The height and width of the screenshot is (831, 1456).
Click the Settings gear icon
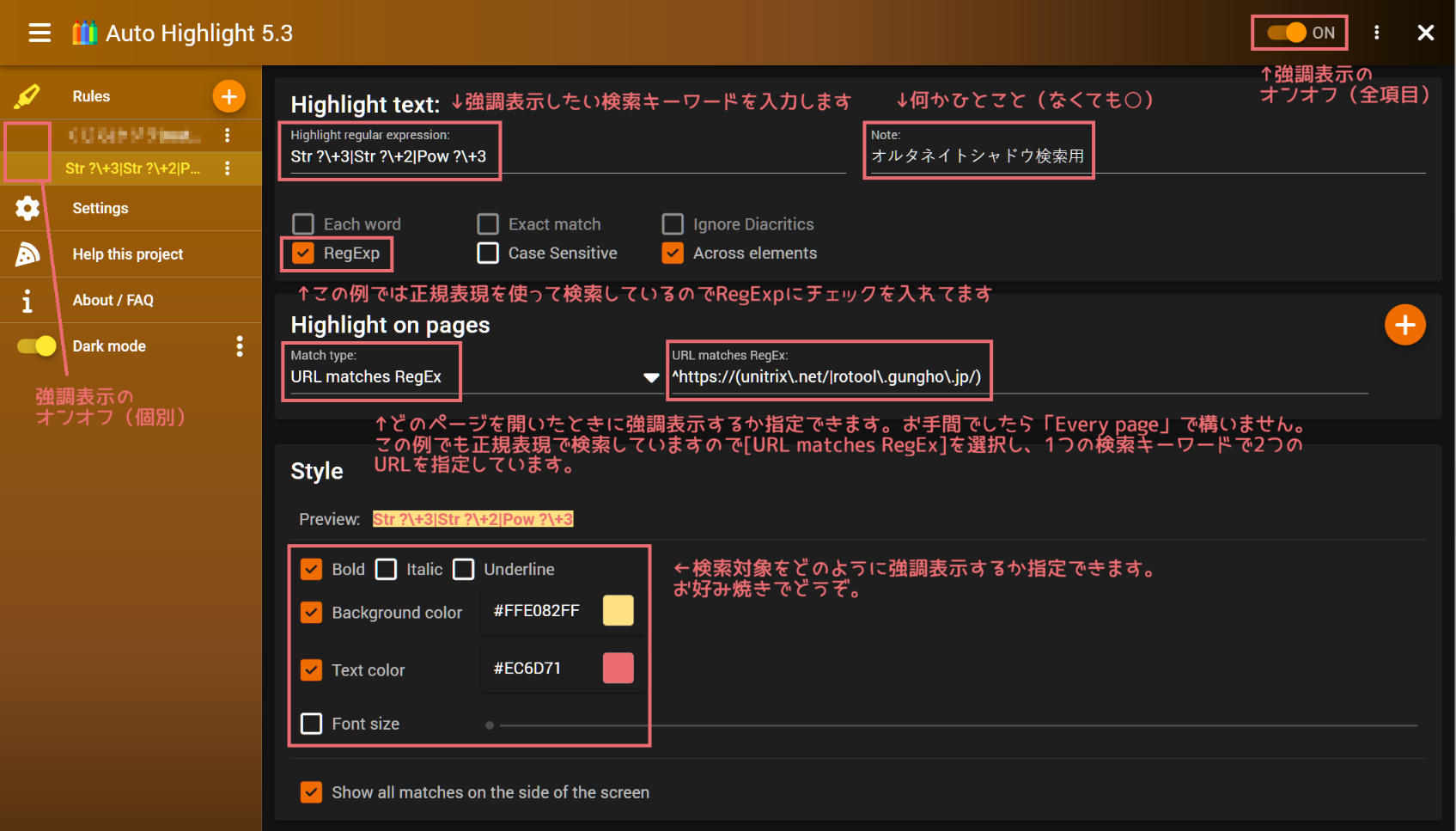tap(27, 208)
